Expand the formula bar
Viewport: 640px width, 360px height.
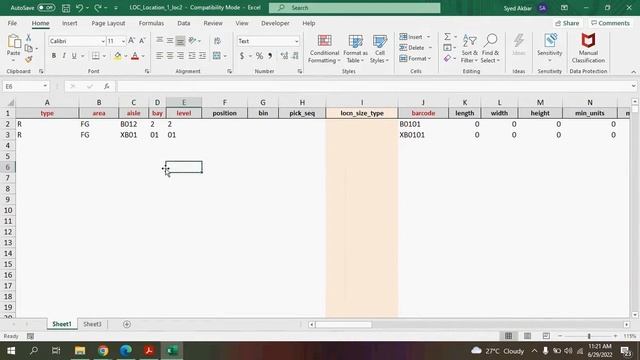pyautogui.click(x=633, y=86)
